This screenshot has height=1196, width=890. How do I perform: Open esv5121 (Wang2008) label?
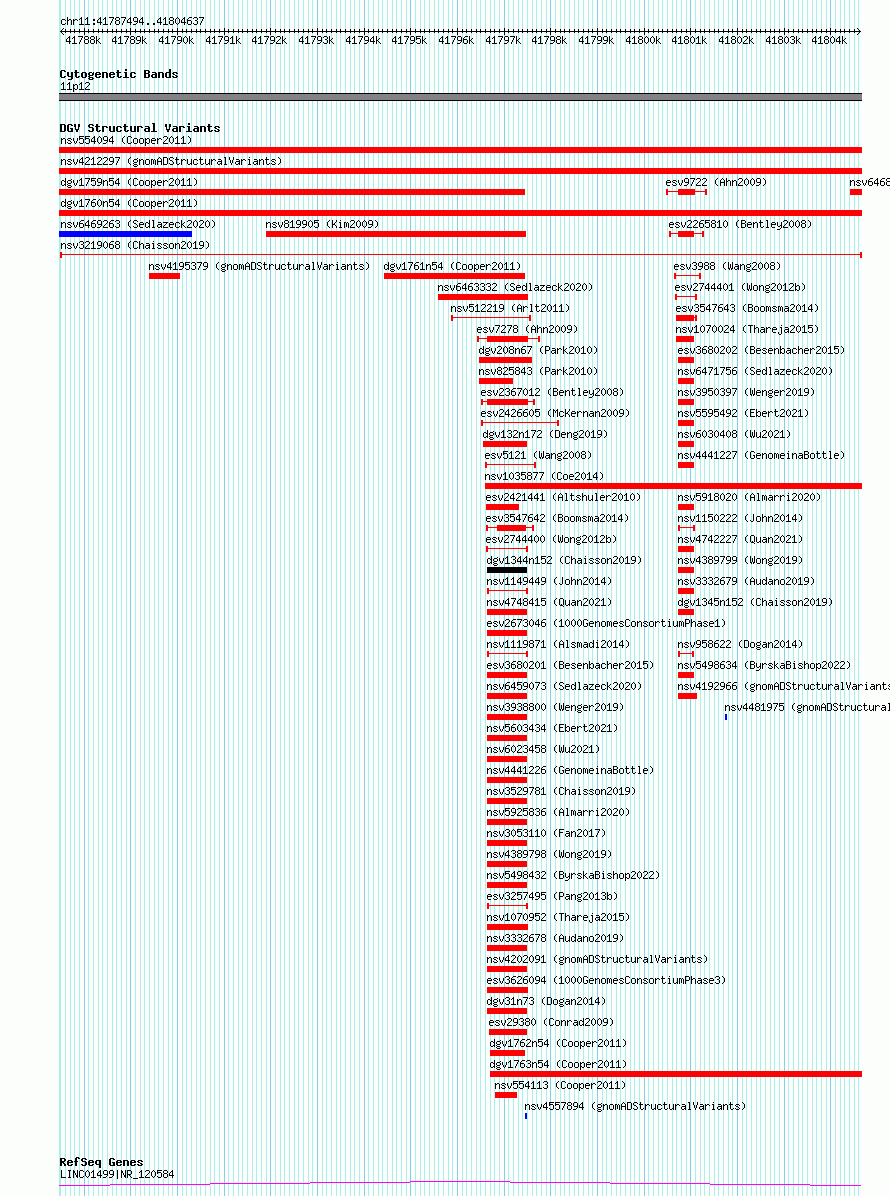click(x=538, y=455)
